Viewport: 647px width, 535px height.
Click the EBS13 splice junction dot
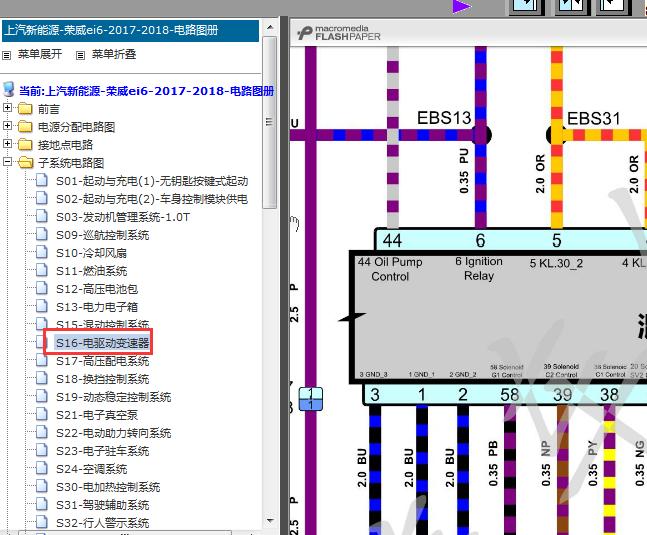click(481, 135)
